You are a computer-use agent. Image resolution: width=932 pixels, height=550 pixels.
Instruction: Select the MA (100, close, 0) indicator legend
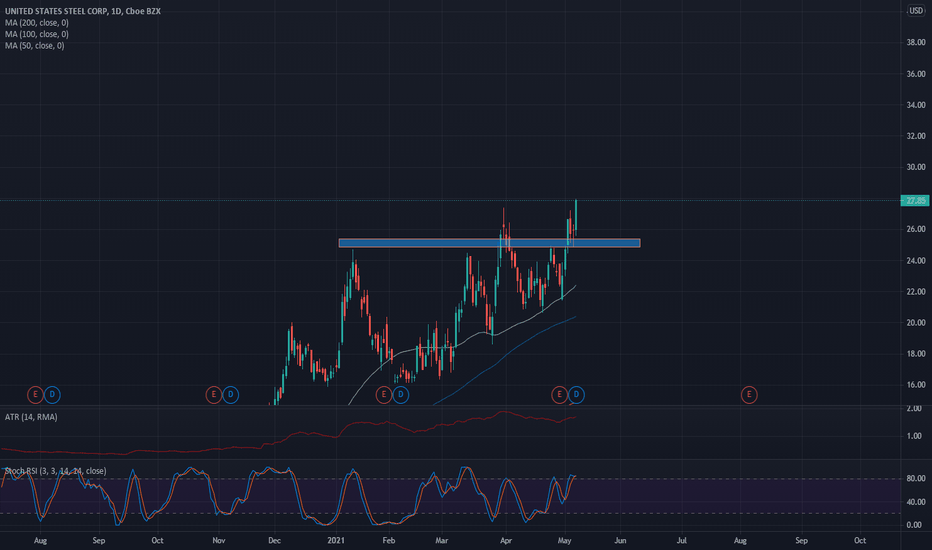tap(37, 34)
